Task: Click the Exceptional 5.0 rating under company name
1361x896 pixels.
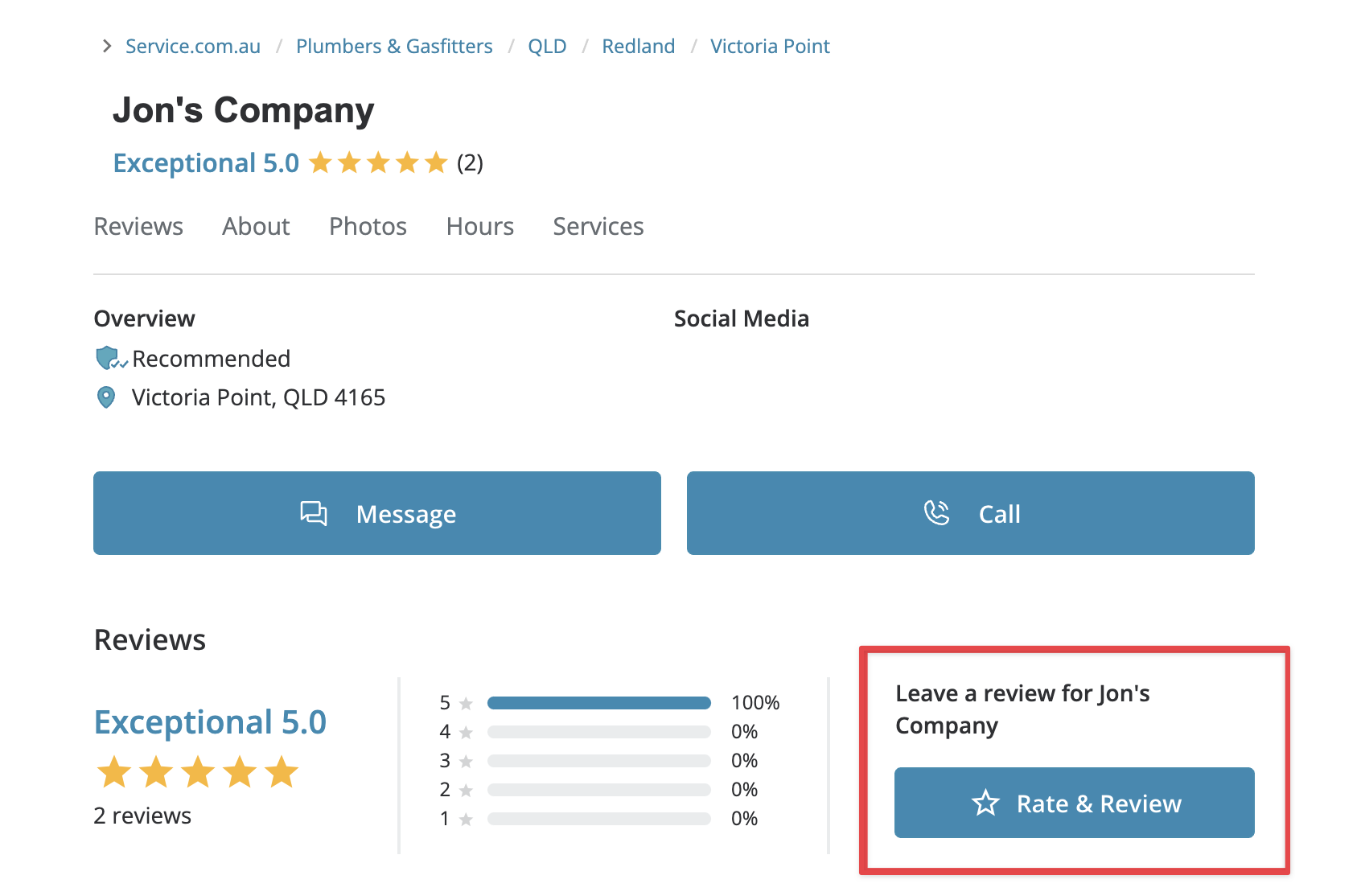Action: coord(206,163)
